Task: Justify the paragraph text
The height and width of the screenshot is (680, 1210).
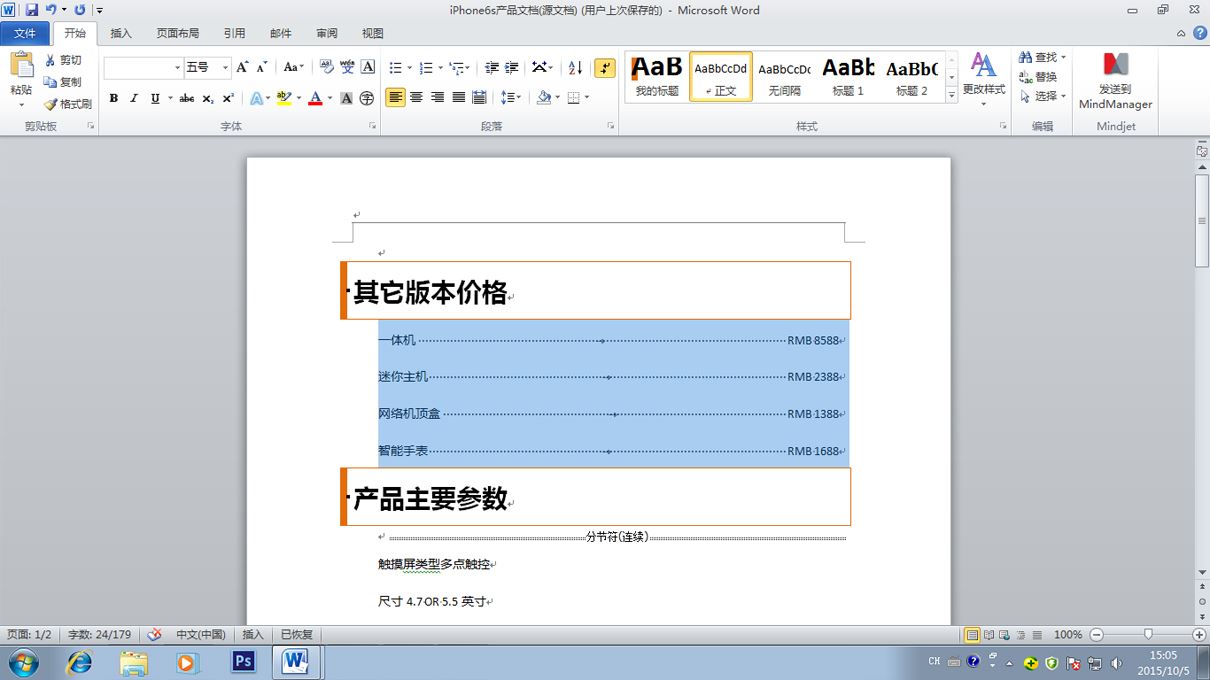Action: [x=458, y=97]
